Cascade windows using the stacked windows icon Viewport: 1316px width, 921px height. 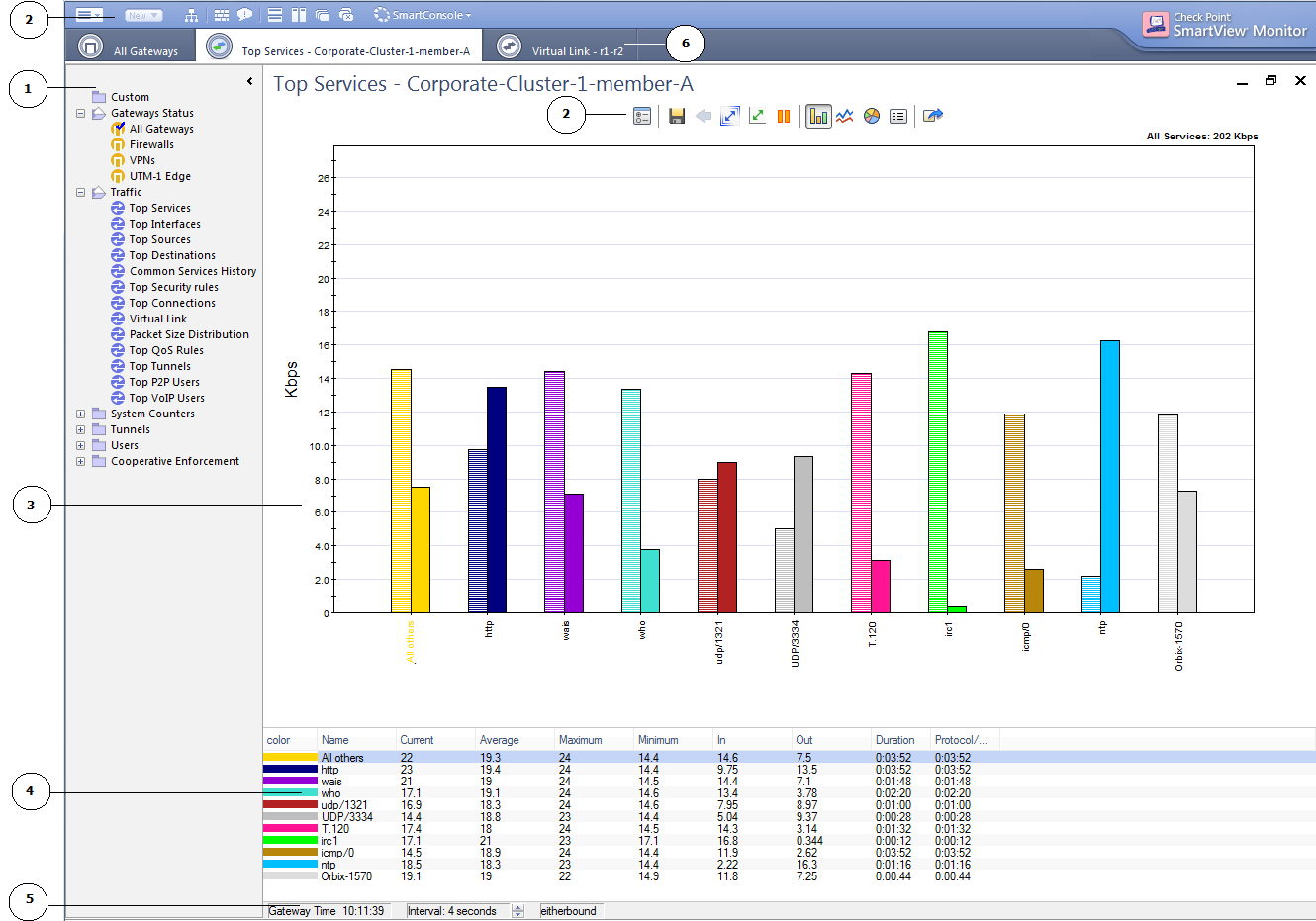point(322,15)
